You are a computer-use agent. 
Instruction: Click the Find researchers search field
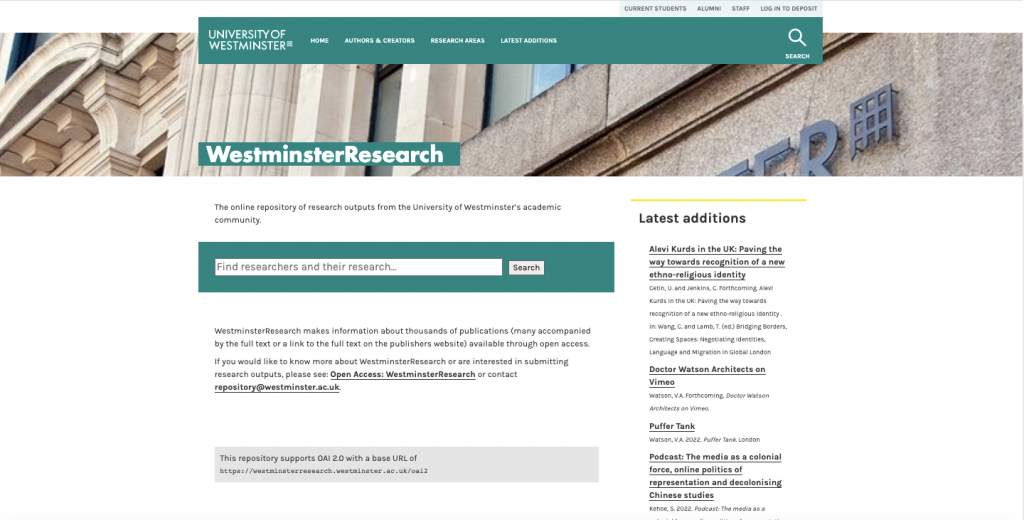click(359, 267)
